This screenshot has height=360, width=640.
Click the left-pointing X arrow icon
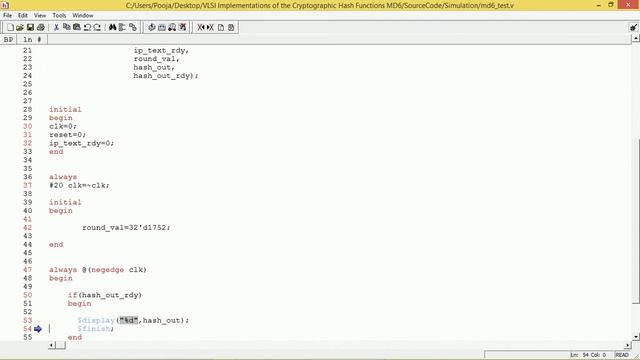(x=201, y=27)
